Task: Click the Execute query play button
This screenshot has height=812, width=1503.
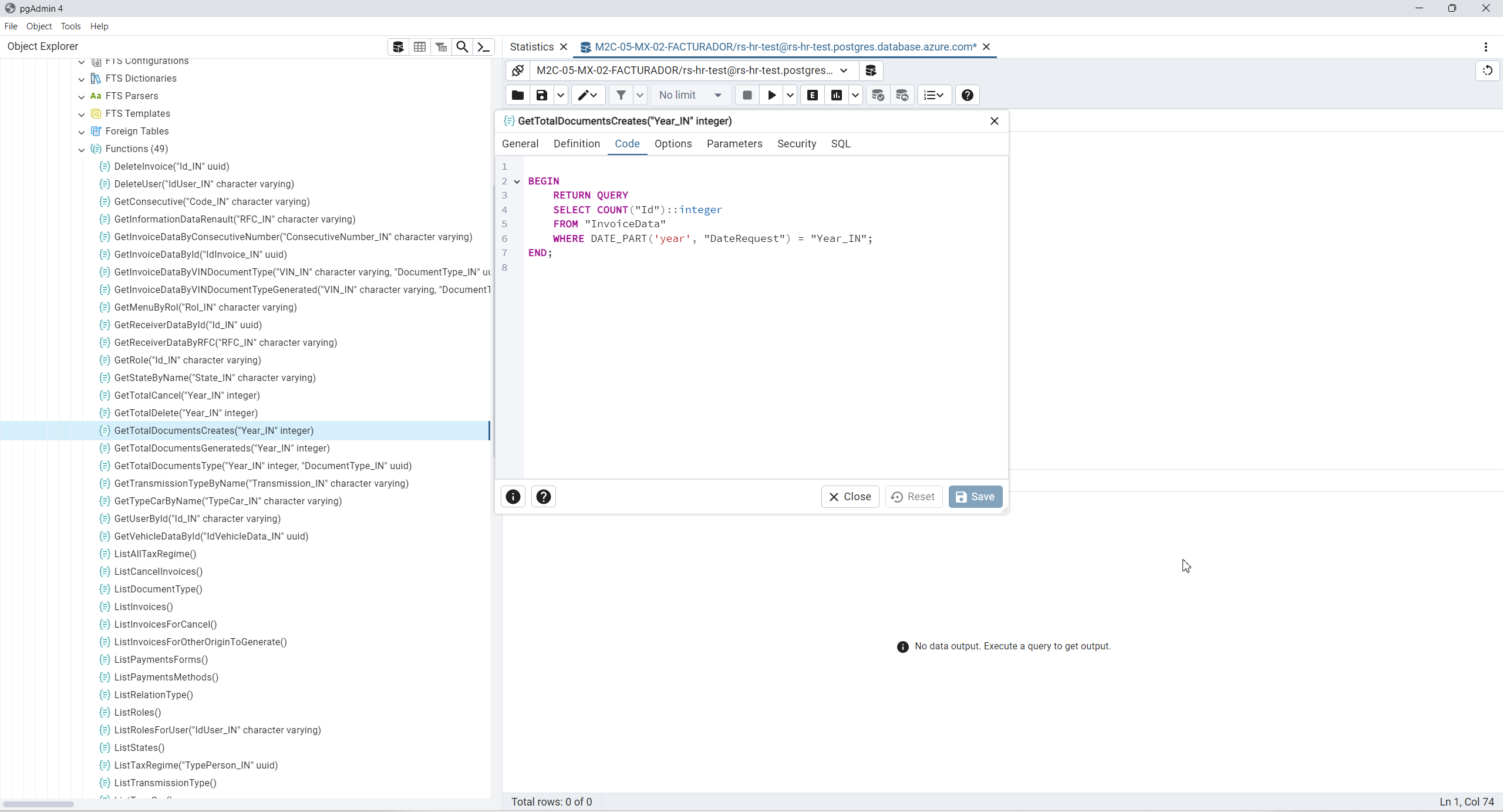Action: coord(771,95)
